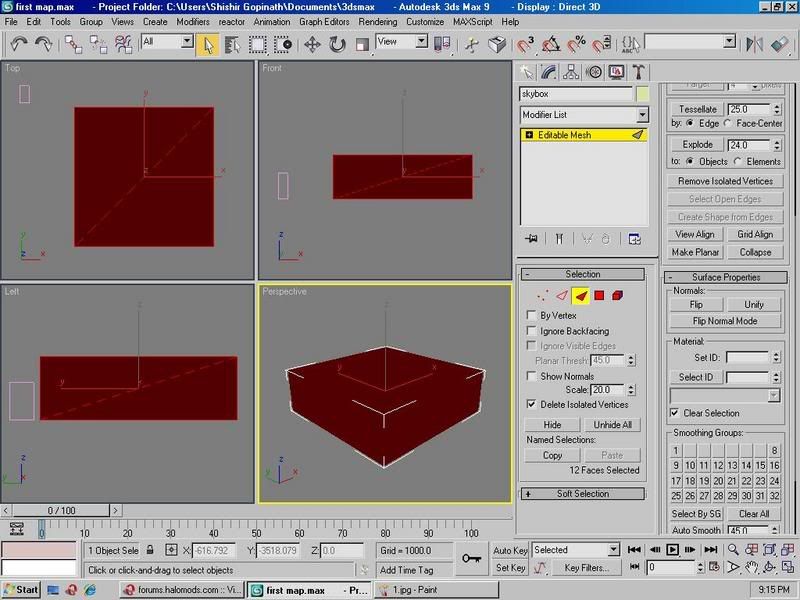Click the Tessellate button
The image size is (800, 600).
tap(697, 109)
